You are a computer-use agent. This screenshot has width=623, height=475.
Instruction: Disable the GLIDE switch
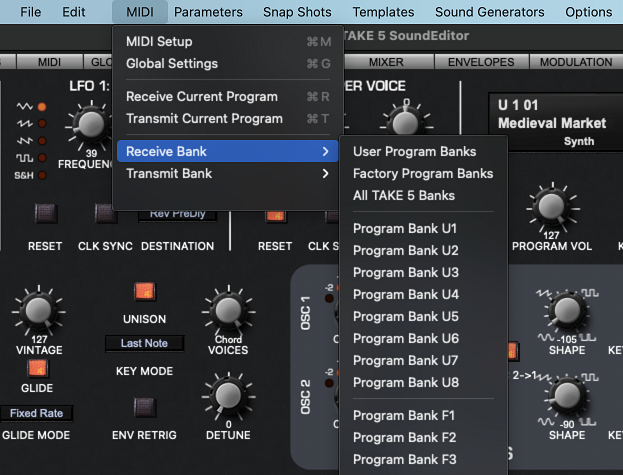[x=37, y=368]
